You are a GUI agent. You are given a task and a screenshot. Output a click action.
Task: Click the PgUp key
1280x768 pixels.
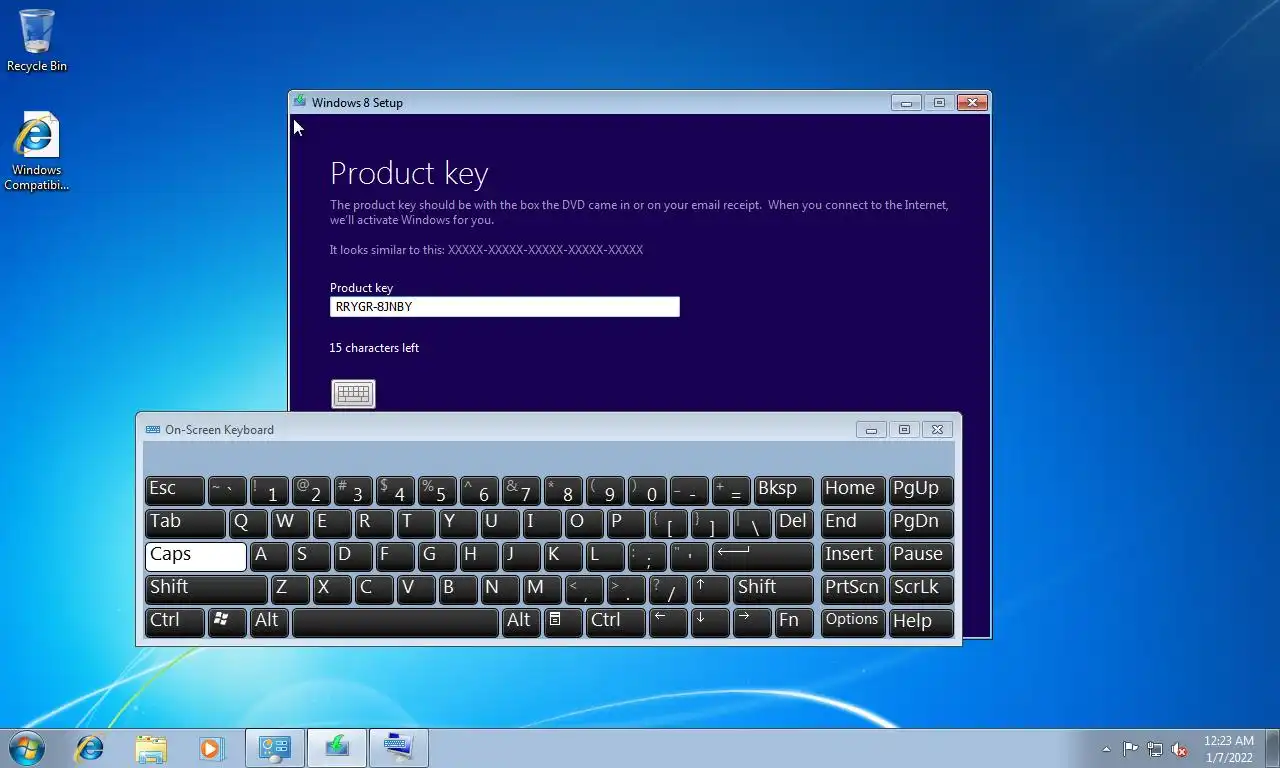(921, 490)
